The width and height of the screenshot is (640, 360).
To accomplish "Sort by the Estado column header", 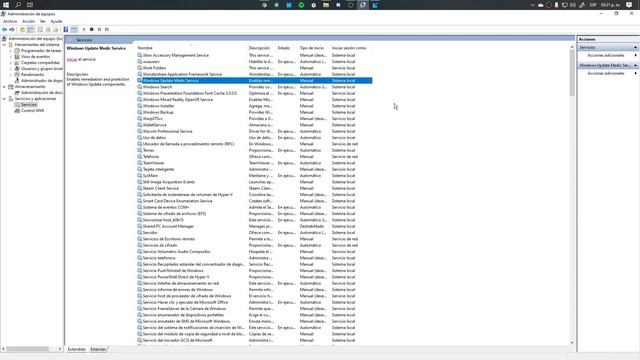I will pyautogui.click(x=284, y=48).
